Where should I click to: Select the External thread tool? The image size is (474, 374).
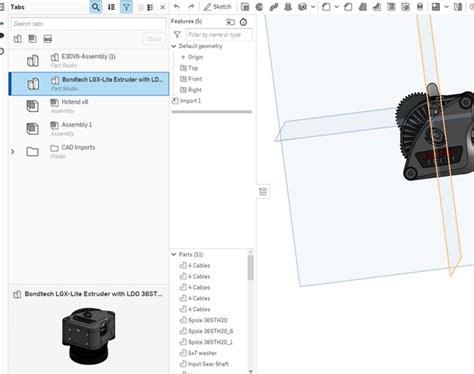(420, 7)
